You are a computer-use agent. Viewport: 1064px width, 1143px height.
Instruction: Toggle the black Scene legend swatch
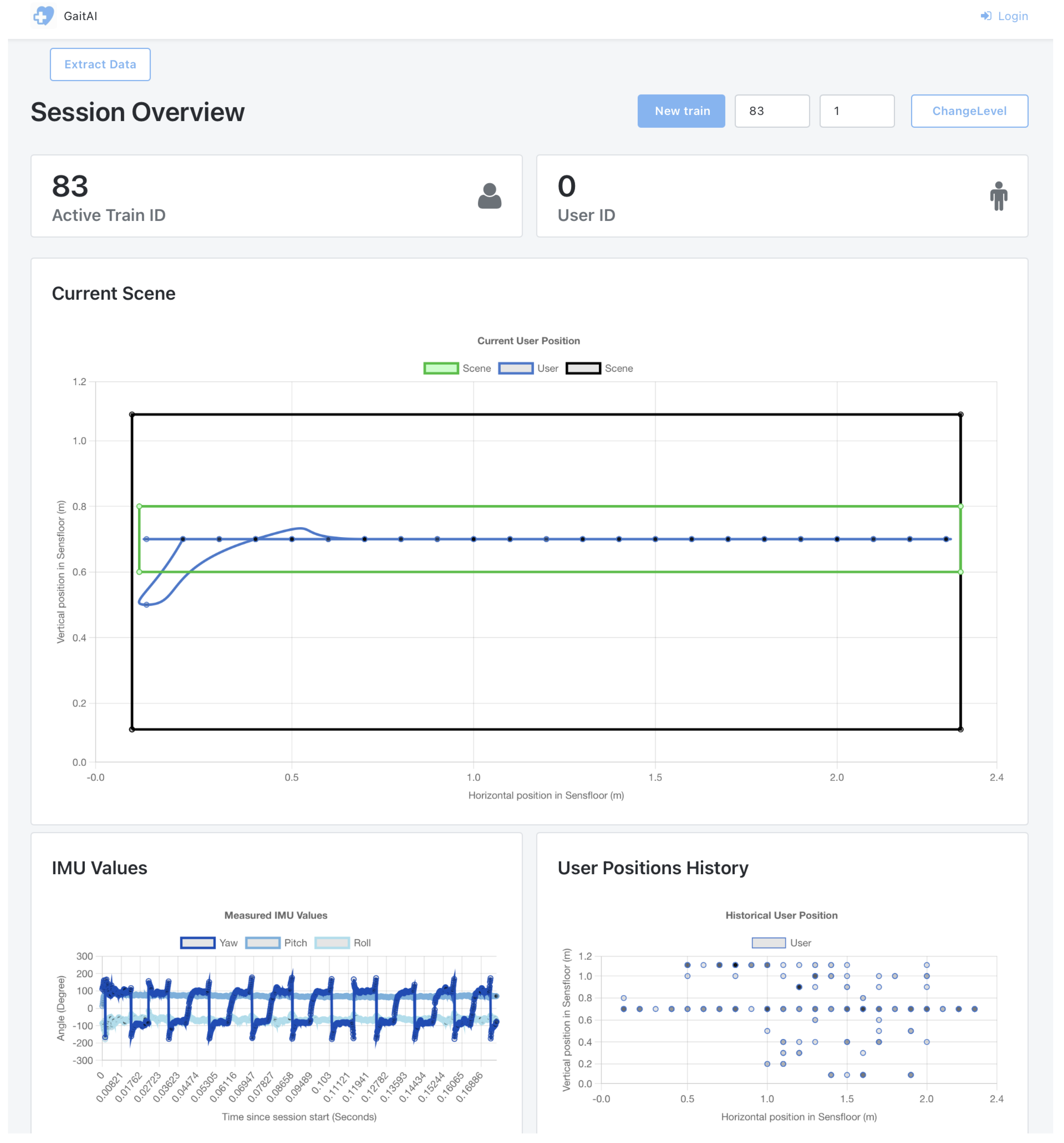583,368
